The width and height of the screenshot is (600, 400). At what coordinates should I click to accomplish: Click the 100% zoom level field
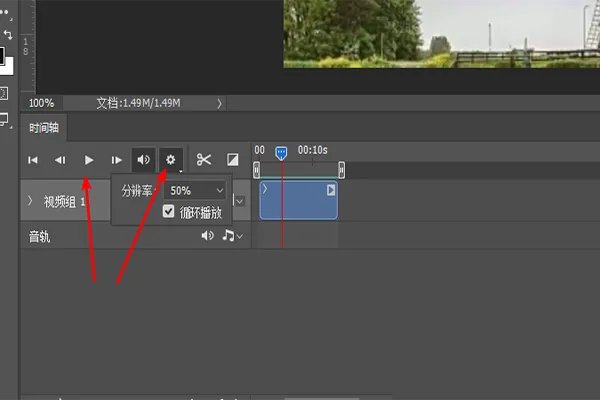(42, 103)
